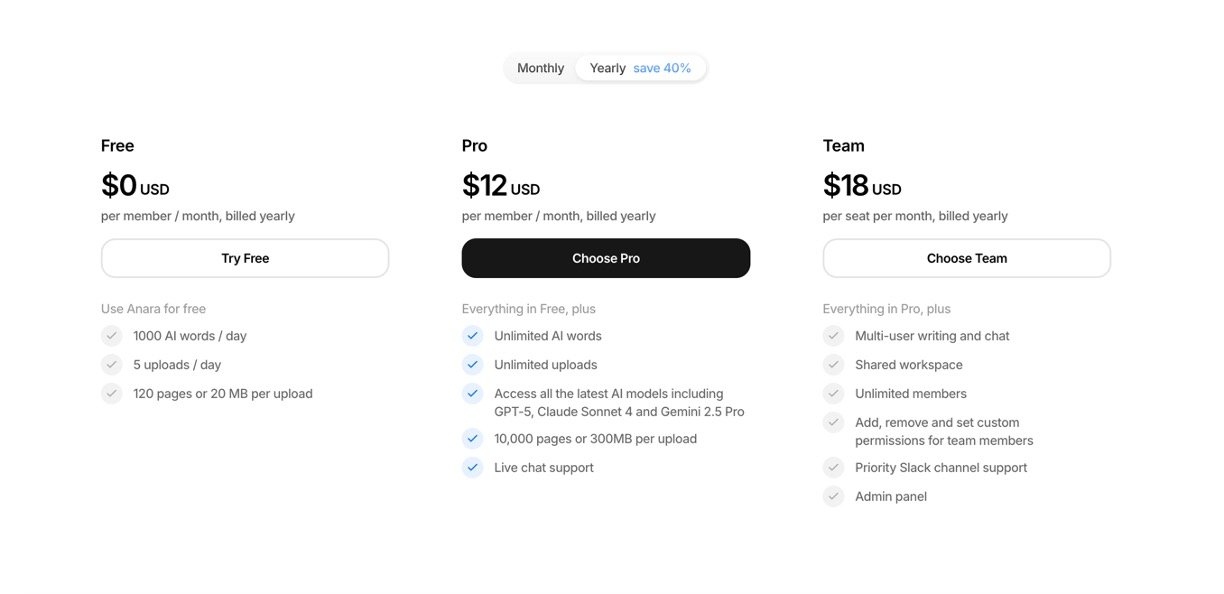Viewport: 1224px width, 594px height.
Task: Click checkmark beside 10,000 pages per upload
Action: click(472, 438)
